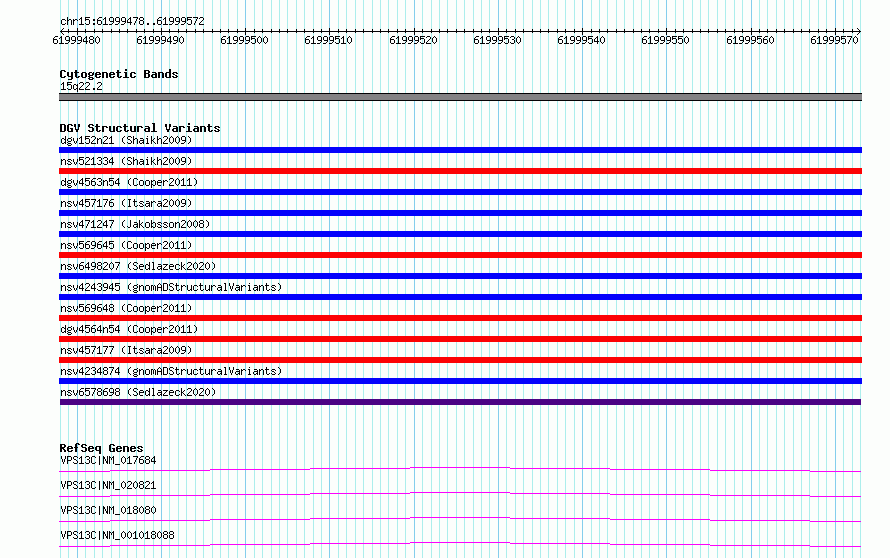The width and height of the screenshot is (890, 558).
Task: Select the purple bar under nsv6578698
Action: 460,402
